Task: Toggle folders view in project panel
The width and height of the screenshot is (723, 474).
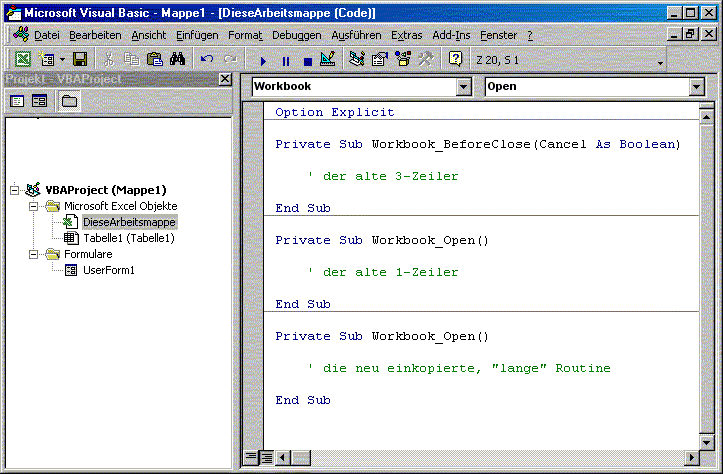Action: [x=69, y=101]
